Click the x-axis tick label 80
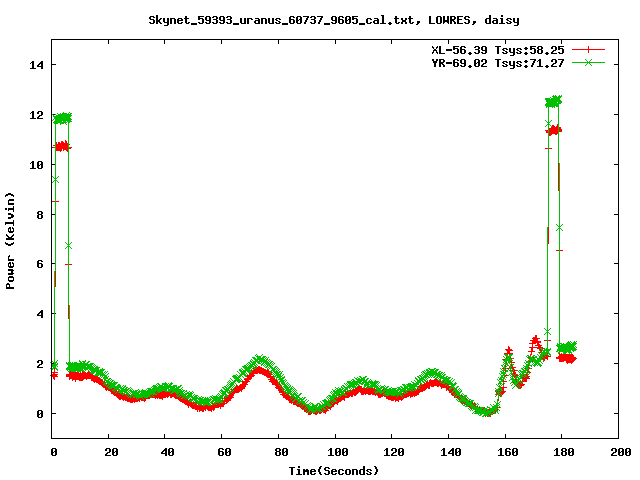The image size is (640, 480). point(281,452)
